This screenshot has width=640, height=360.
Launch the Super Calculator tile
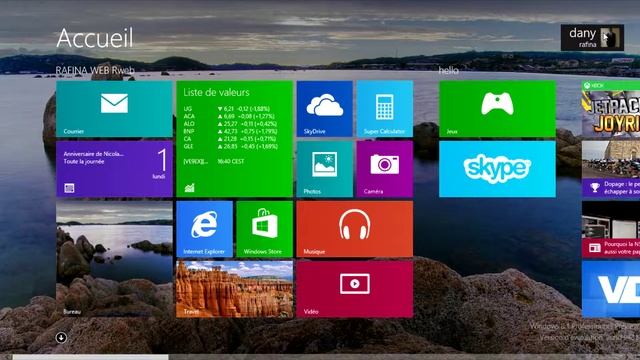tap(384, 109)
